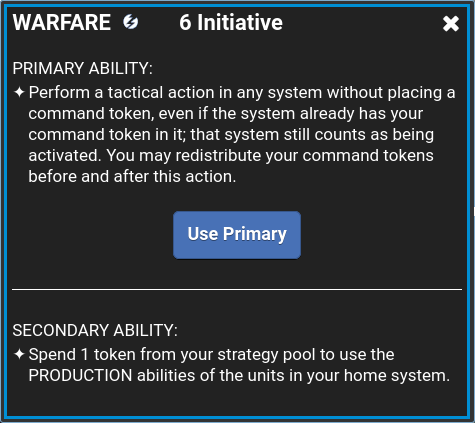Close the Warfare card with the X
Screen dimensions: 475x423
(x=451, y=24)
